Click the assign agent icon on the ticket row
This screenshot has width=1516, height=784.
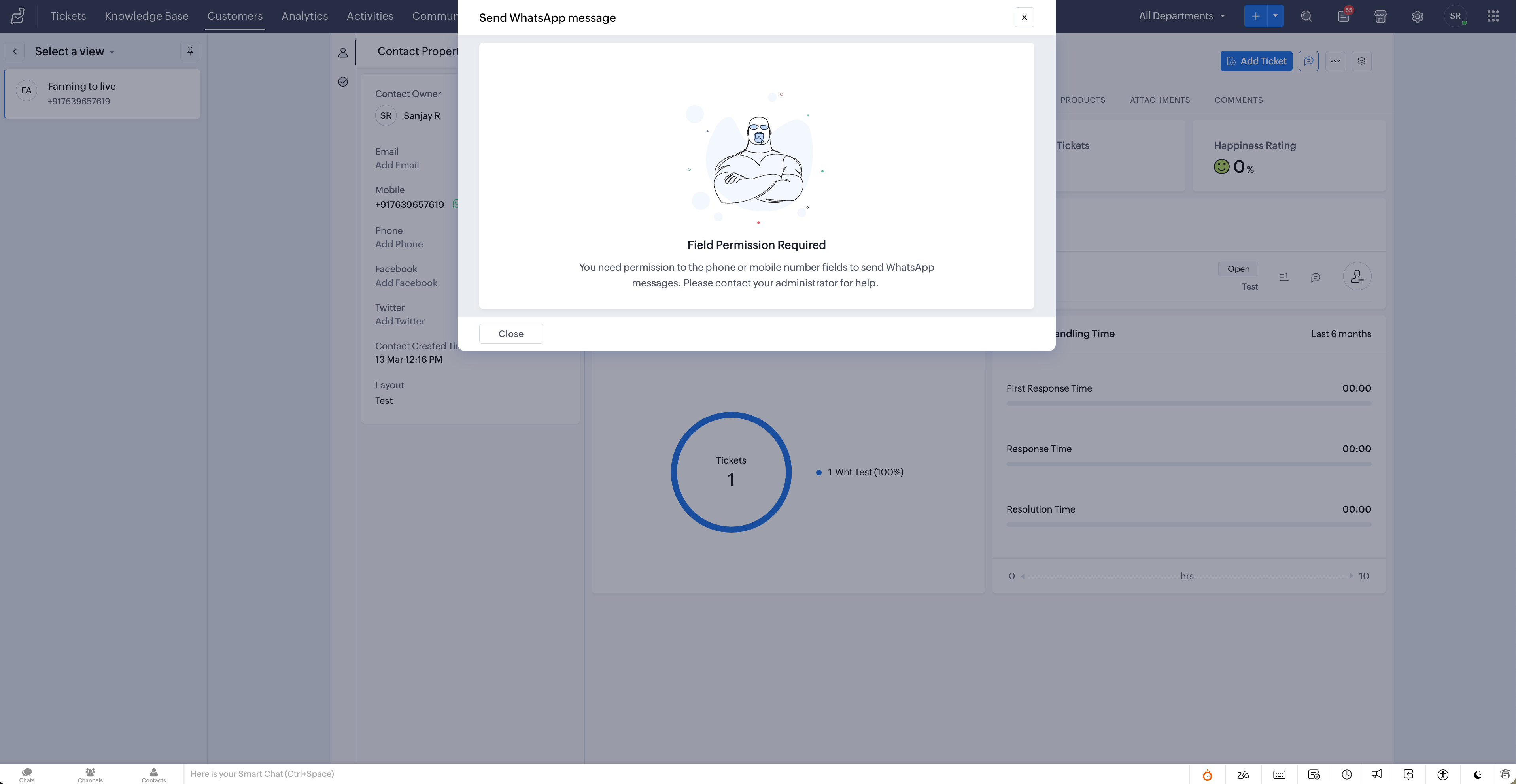click(x=1357, y=277)
